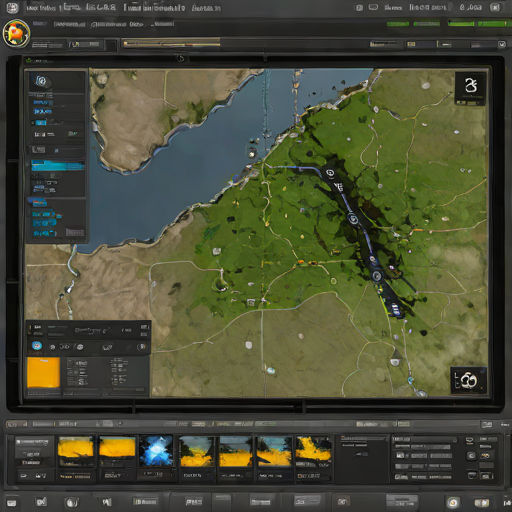Pick the large orange color swatch
This screenshot has width=512, height=512.
pos(43,372)
